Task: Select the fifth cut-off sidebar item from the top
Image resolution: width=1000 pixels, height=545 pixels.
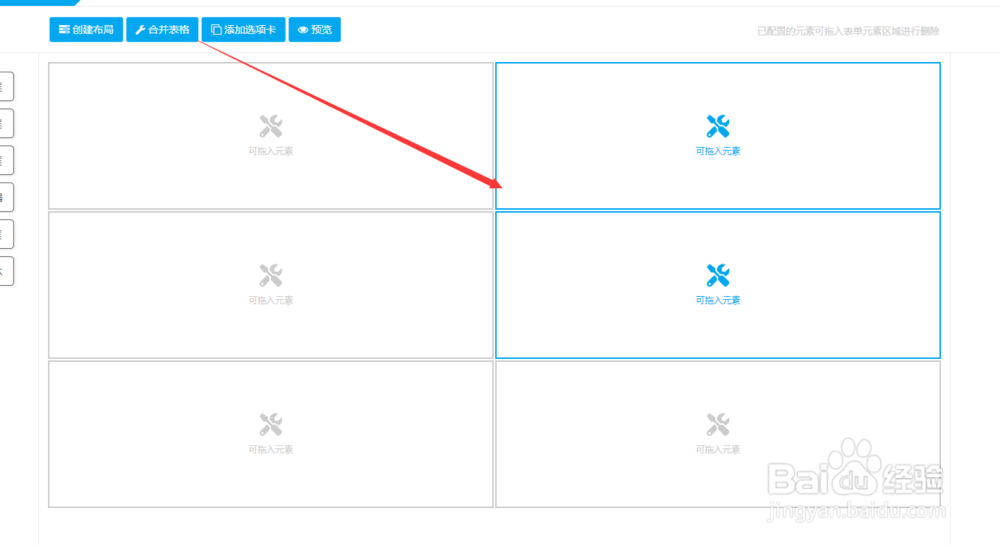Action: pyautogui.click(x=6, y=234)
